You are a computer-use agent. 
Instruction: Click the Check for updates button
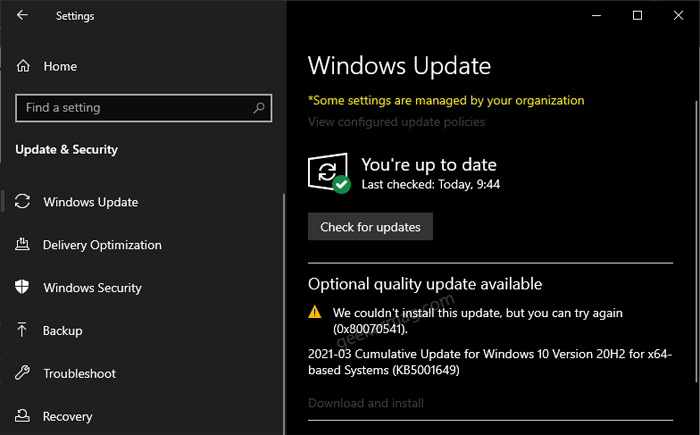pyautogui.click(x=370, y=226)
